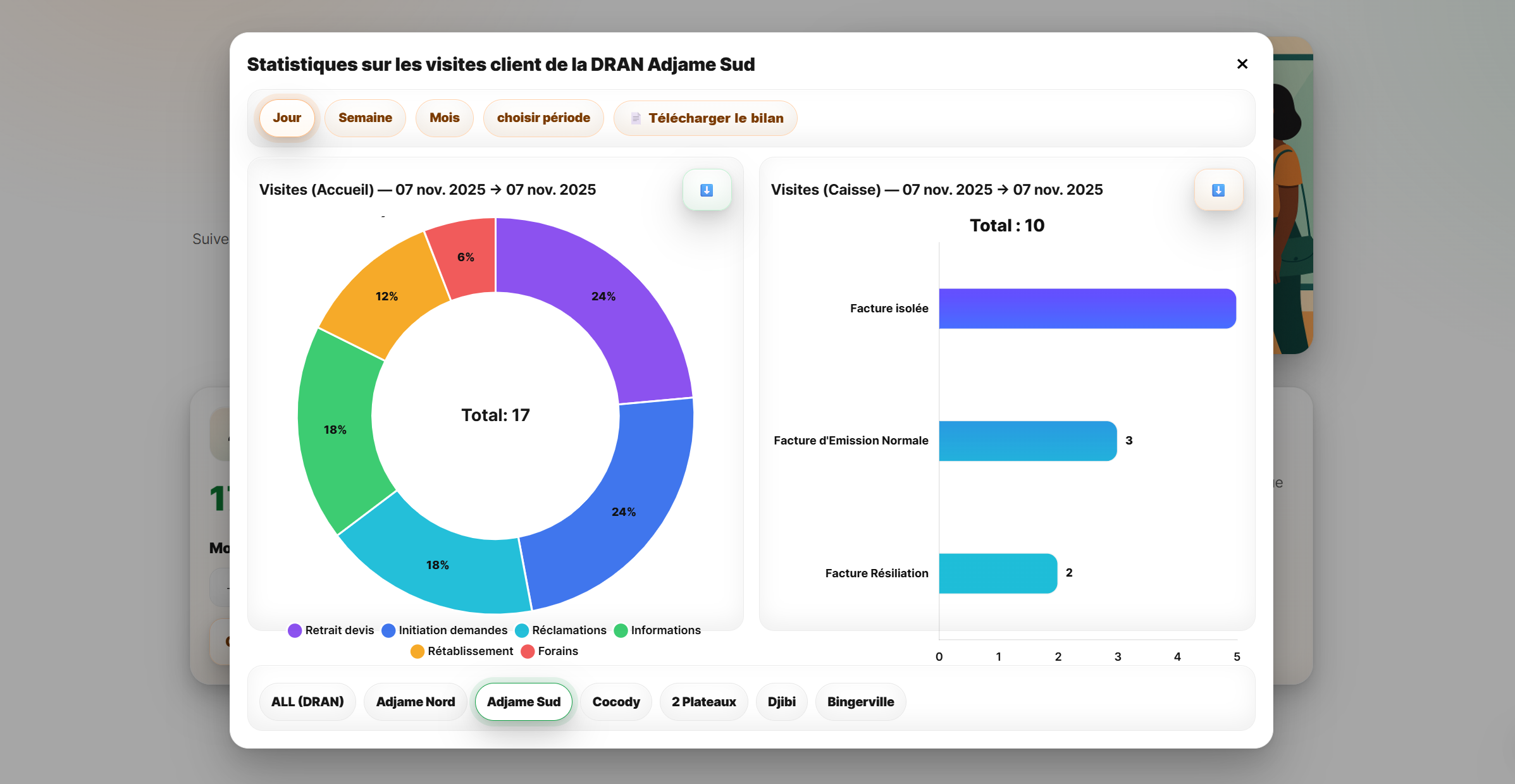
Task: Click the Forains legend marker
Action: tap(528, 651)
